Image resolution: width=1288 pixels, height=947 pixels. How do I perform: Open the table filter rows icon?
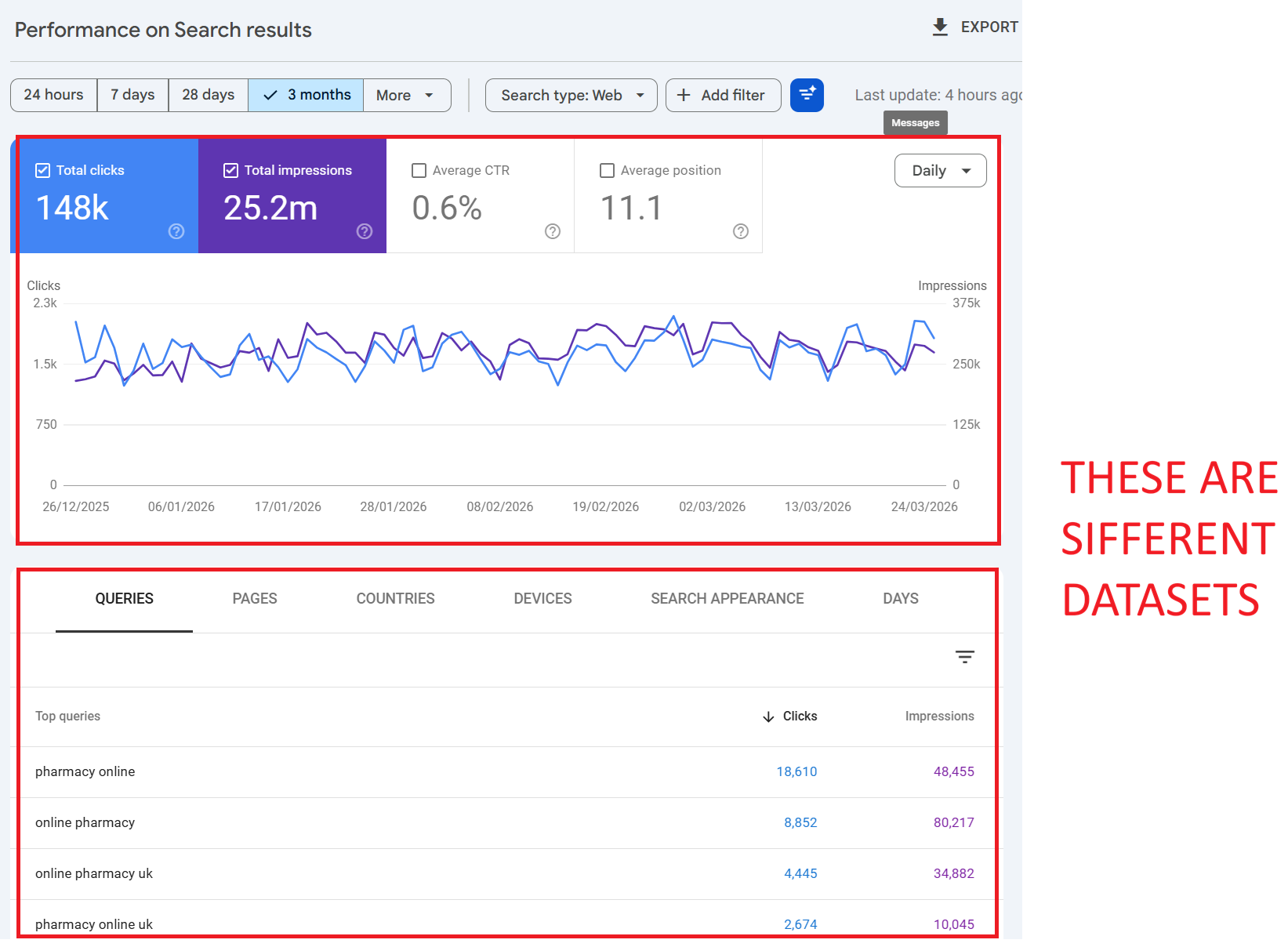click(x=964, y=657)
